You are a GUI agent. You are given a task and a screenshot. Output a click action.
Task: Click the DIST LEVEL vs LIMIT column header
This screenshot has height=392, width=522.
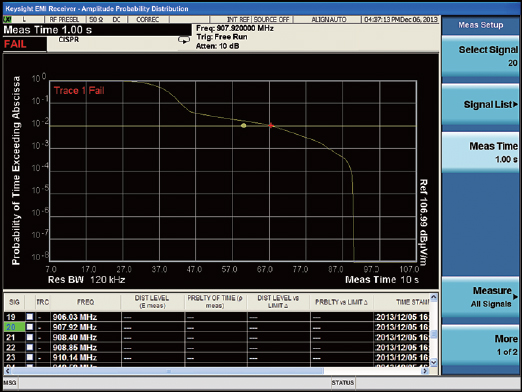278,302
